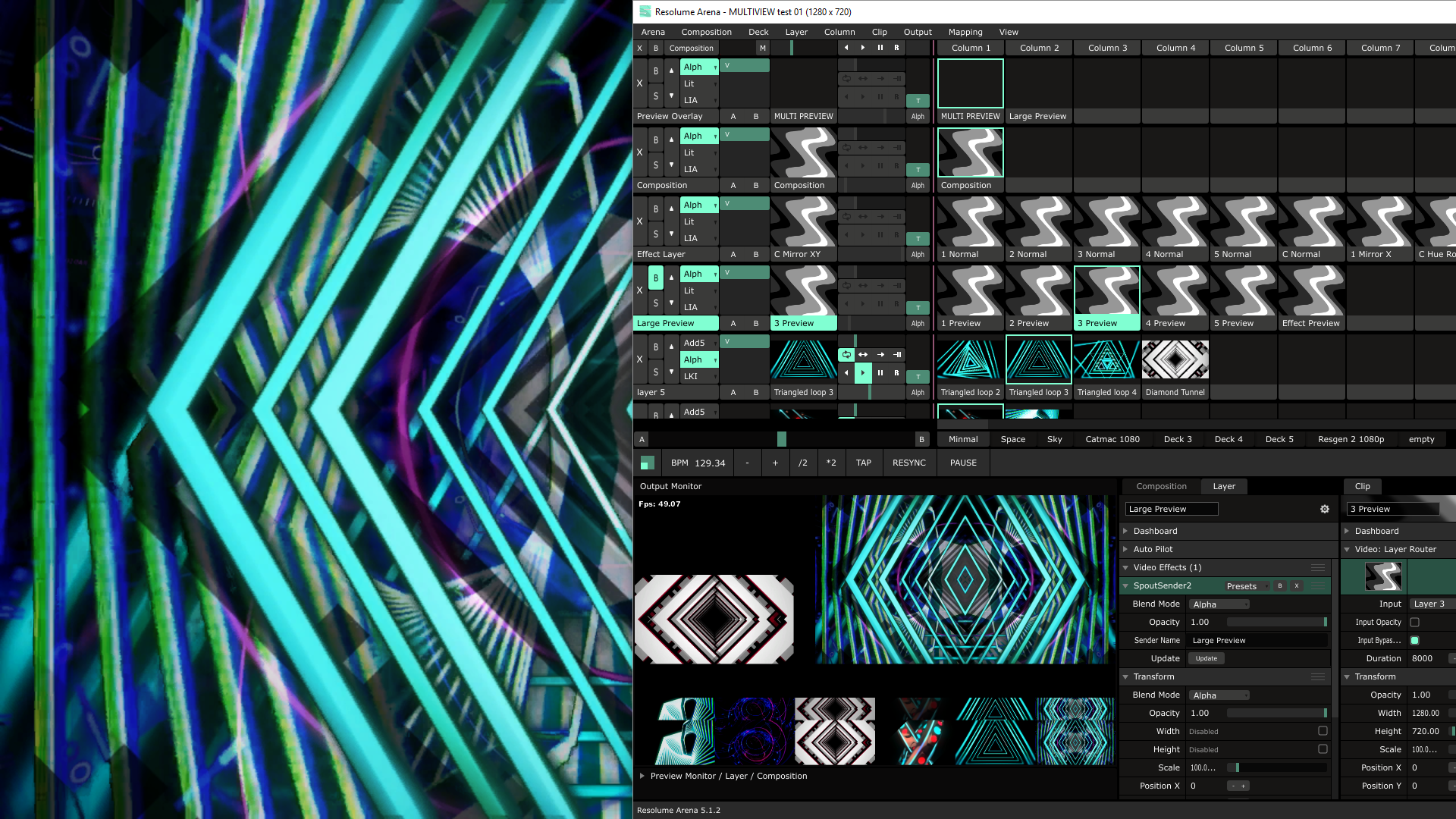Click layer 5 bounce (ping-pong) mode icon
1456x819 pixels.
(x=863, y=354)
